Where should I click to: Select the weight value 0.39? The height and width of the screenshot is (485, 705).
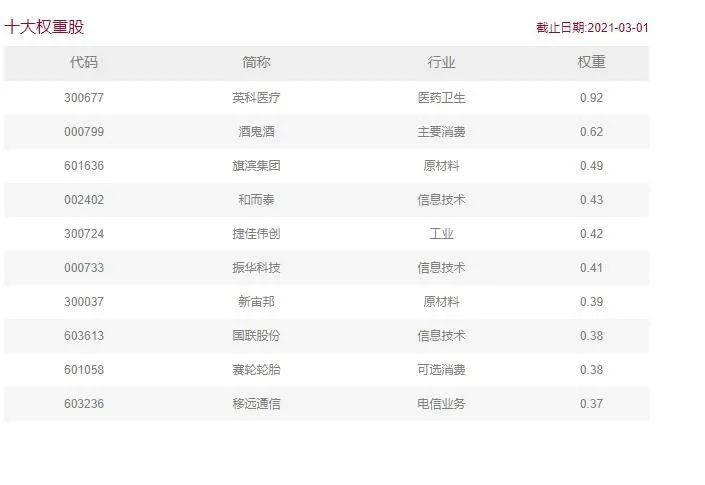point(591,302)
